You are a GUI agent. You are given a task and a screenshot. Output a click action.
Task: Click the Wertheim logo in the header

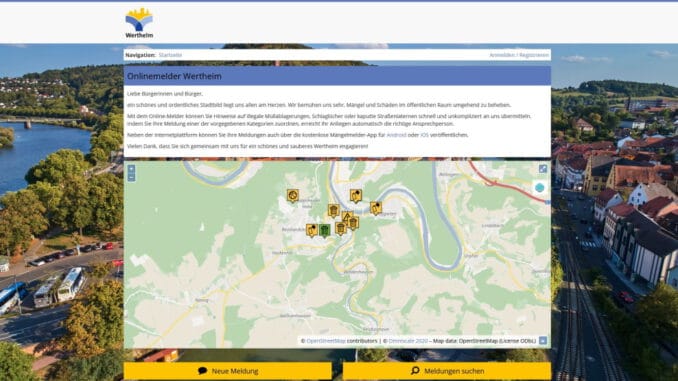click(x=139, y=23)
